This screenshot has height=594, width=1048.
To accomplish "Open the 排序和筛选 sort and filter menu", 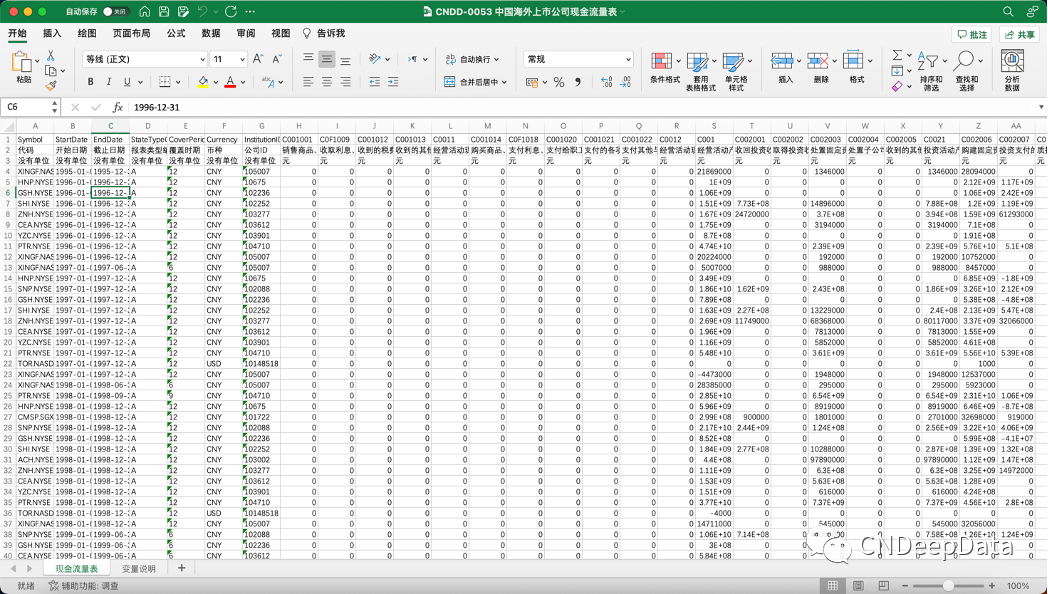I will (x=930, y=71).
